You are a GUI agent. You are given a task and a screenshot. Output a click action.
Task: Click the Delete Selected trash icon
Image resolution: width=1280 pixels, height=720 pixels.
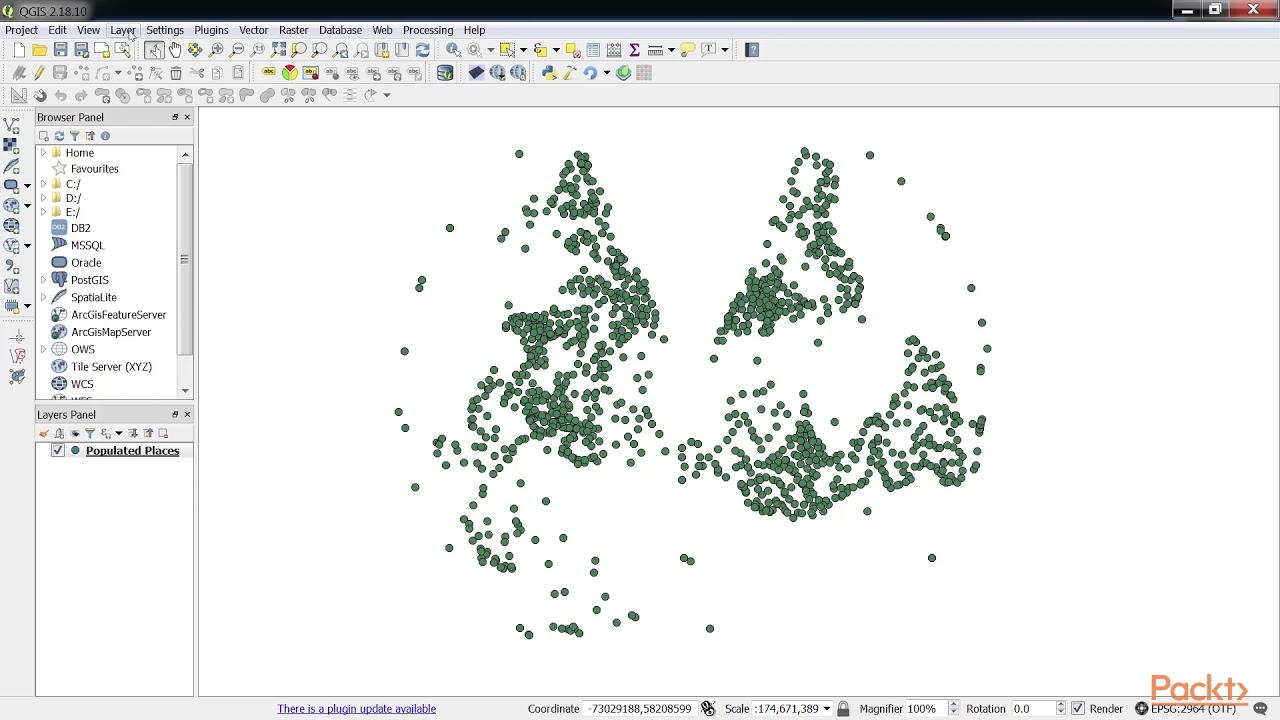[176, 73]
